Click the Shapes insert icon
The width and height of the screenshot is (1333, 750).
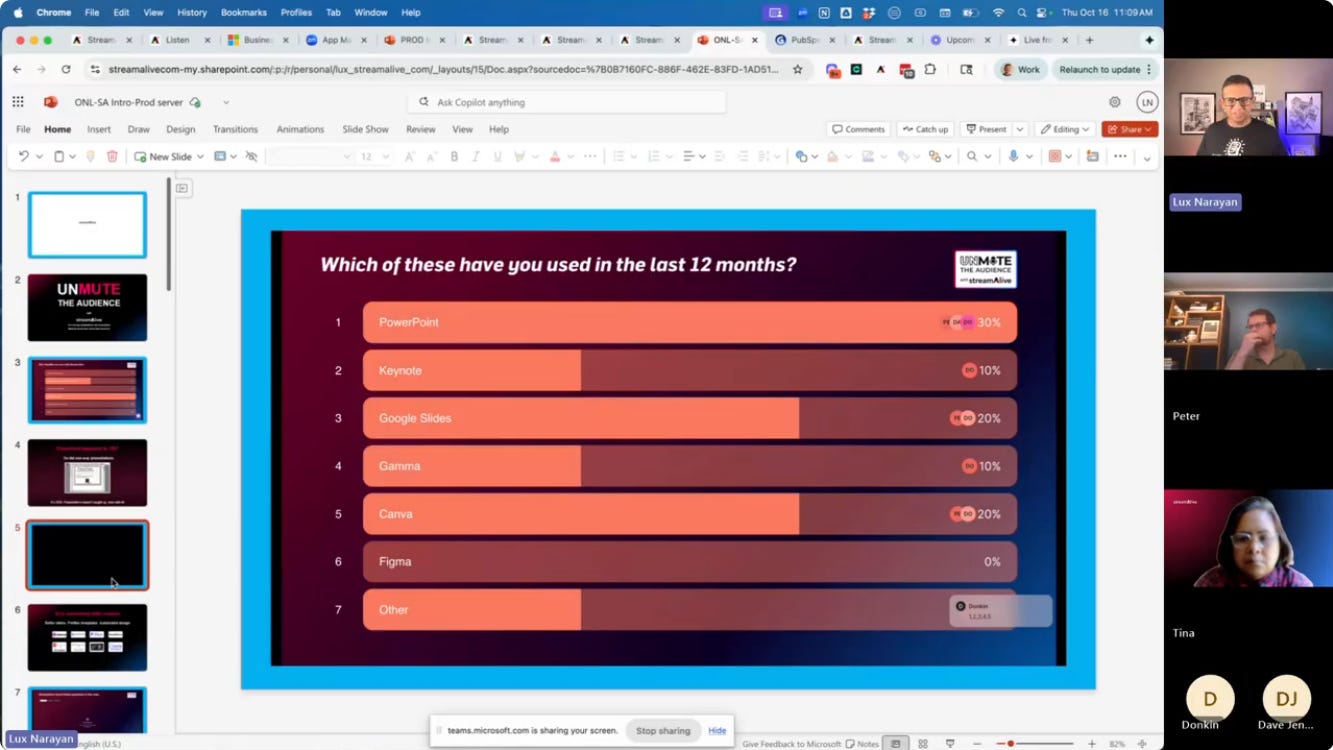pyautogui.click(x=800, y=156)
